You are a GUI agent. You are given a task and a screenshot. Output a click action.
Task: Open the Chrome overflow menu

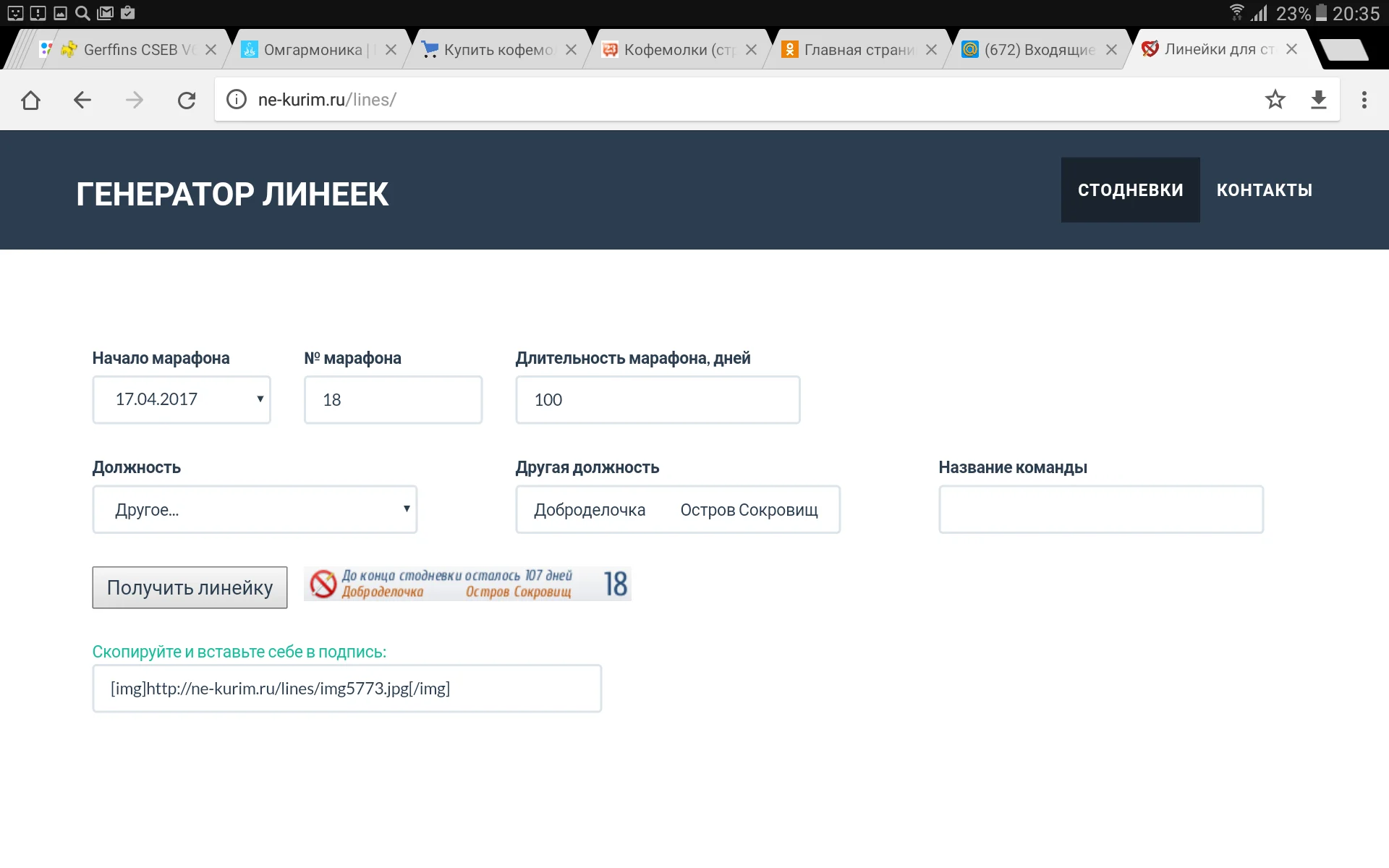click(1365, 100)
